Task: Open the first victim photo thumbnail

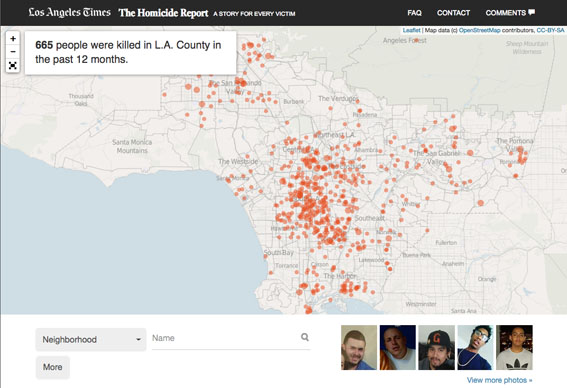Action: point(359,348)
